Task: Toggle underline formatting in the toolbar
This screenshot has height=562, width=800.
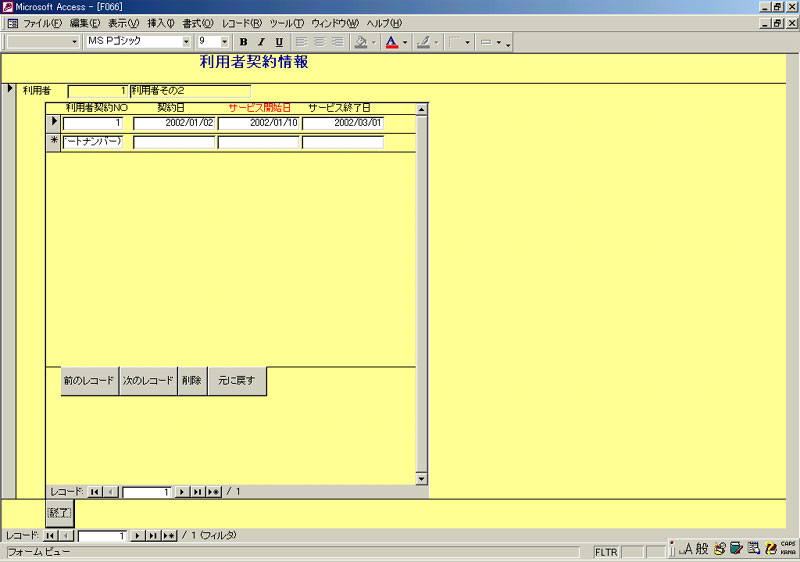Action: click(x=279, y=42)
